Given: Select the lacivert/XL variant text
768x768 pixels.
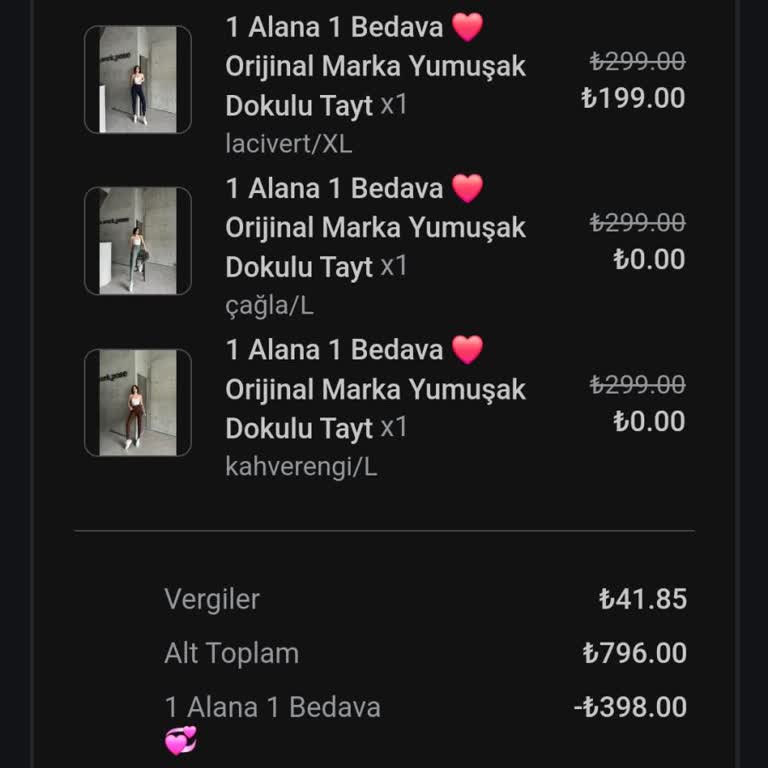Looking at the screenshot, I should 288,144.
